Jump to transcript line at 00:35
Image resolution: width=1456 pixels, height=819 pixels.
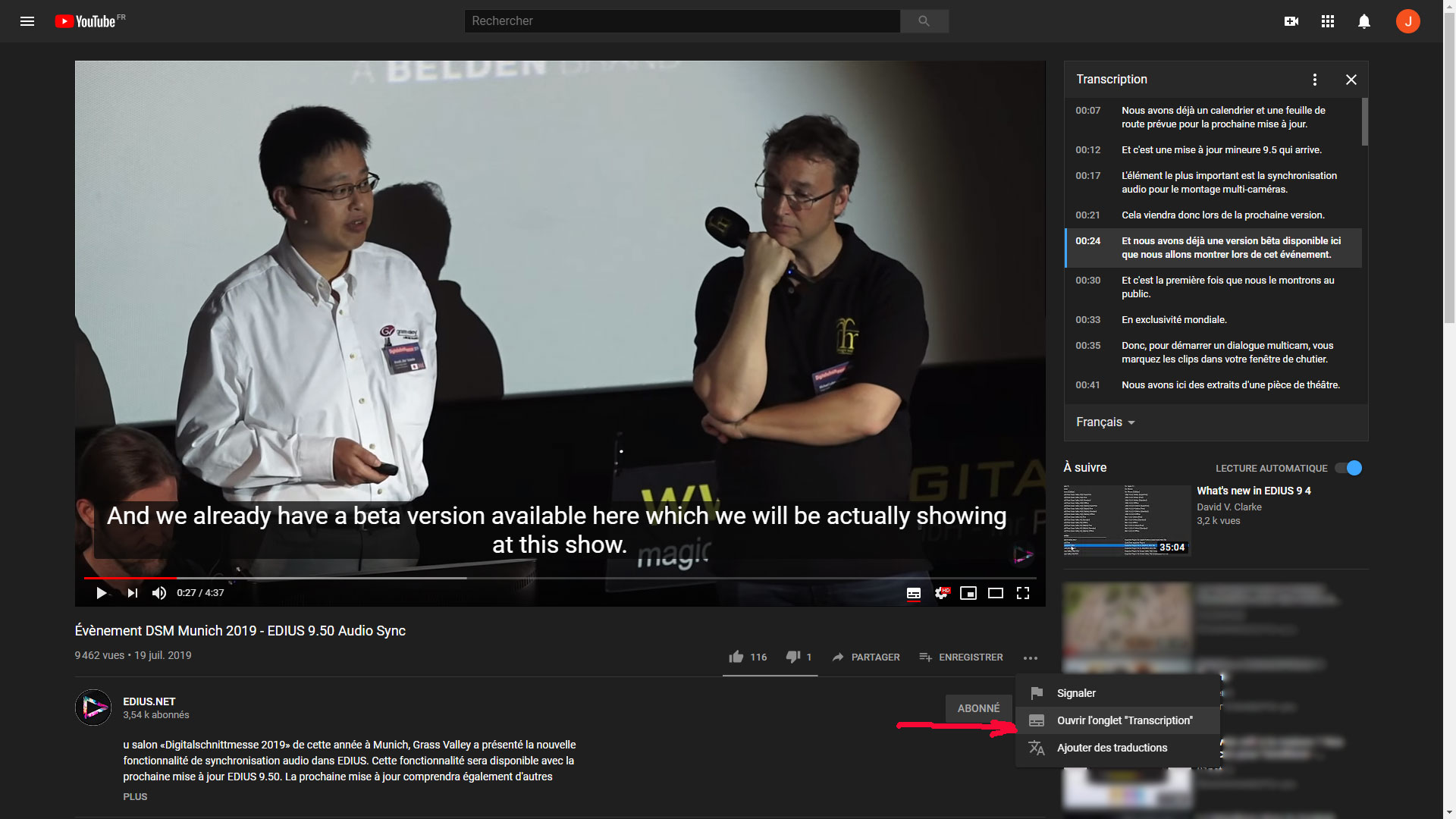pos(1213,352)
